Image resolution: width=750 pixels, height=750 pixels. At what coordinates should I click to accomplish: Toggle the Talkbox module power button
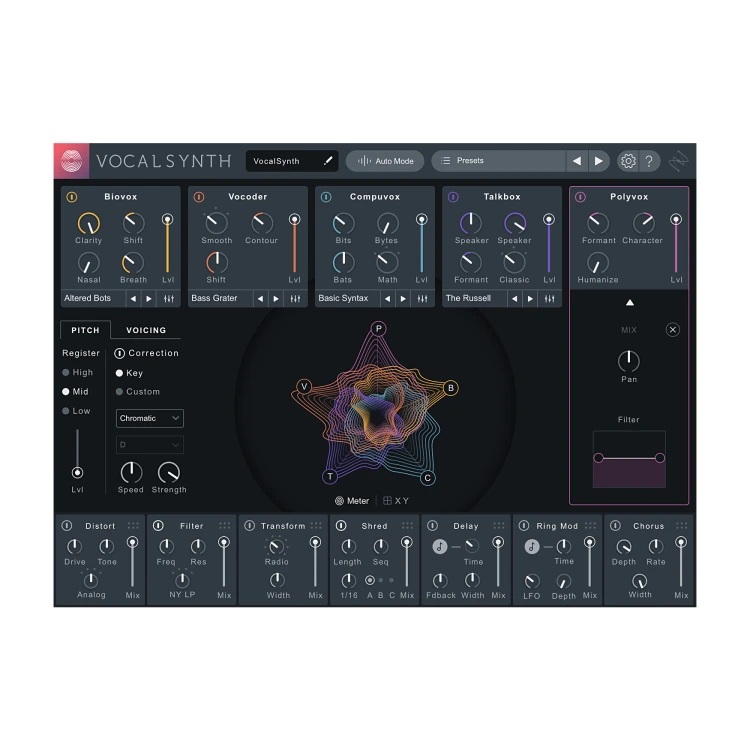pos(453,197)
